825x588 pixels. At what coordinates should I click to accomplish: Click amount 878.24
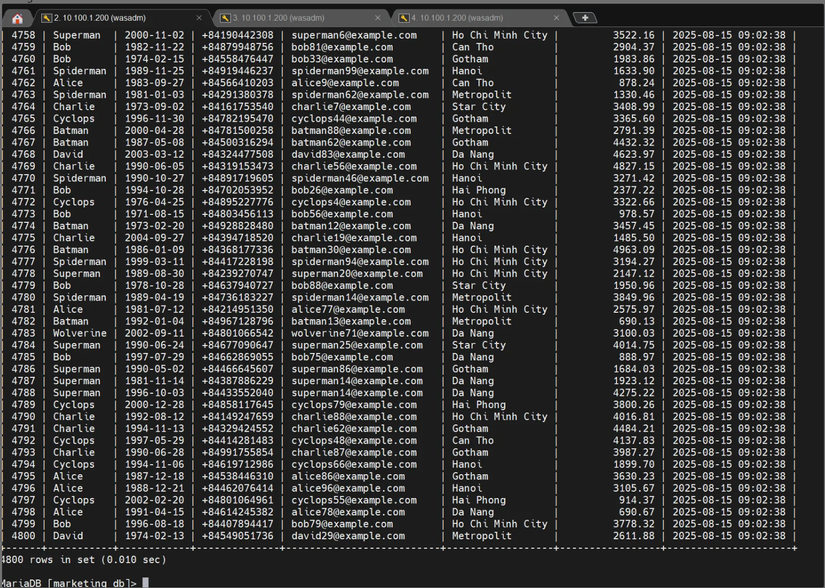click(x=637, y=83)
